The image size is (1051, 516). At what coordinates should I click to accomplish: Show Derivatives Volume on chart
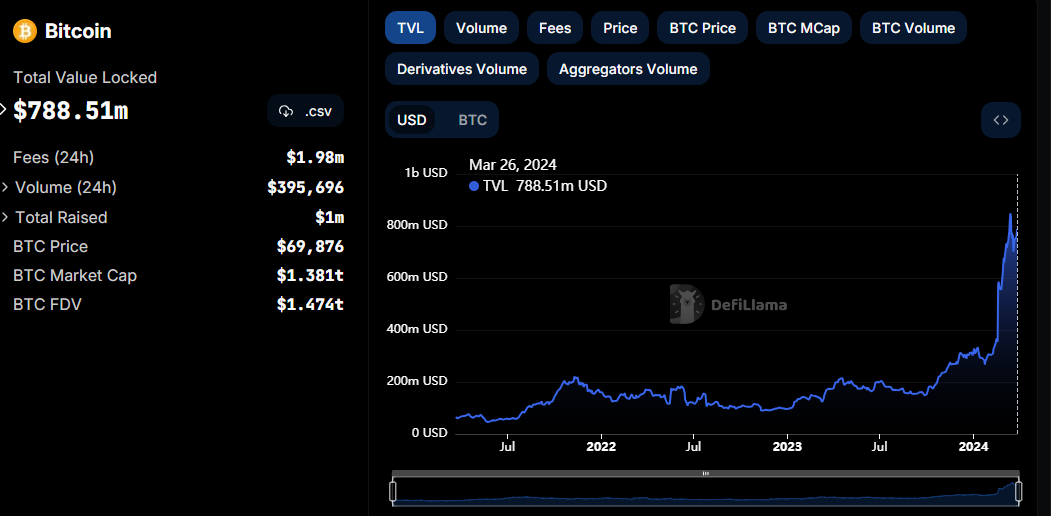pos(462,68)
